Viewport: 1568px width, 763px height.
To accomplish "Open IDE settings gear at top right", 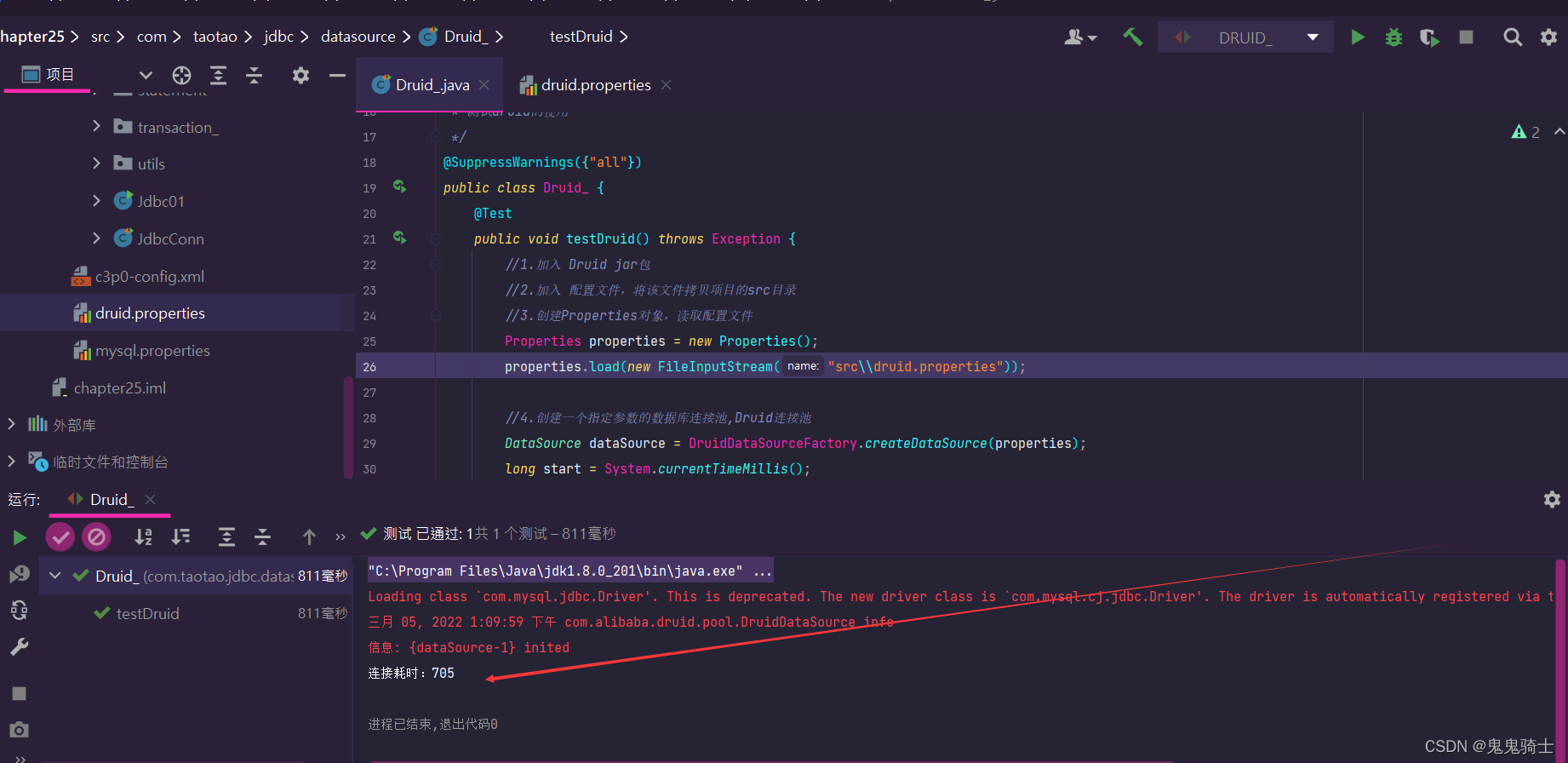I will click(1548, 37).
